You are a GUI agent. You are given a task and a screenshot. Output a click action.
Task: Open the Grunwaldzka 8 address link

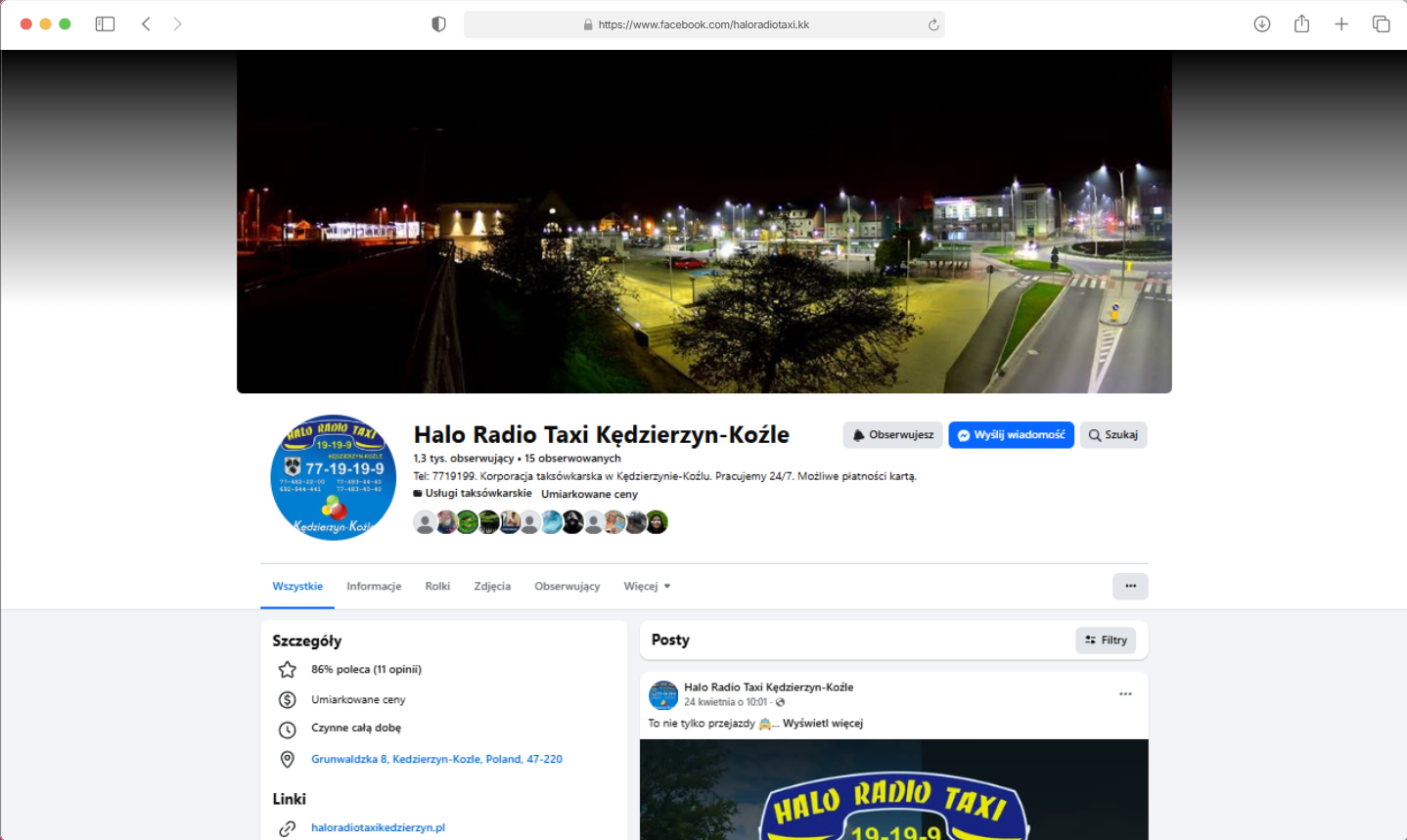click(x=436, y=759)
